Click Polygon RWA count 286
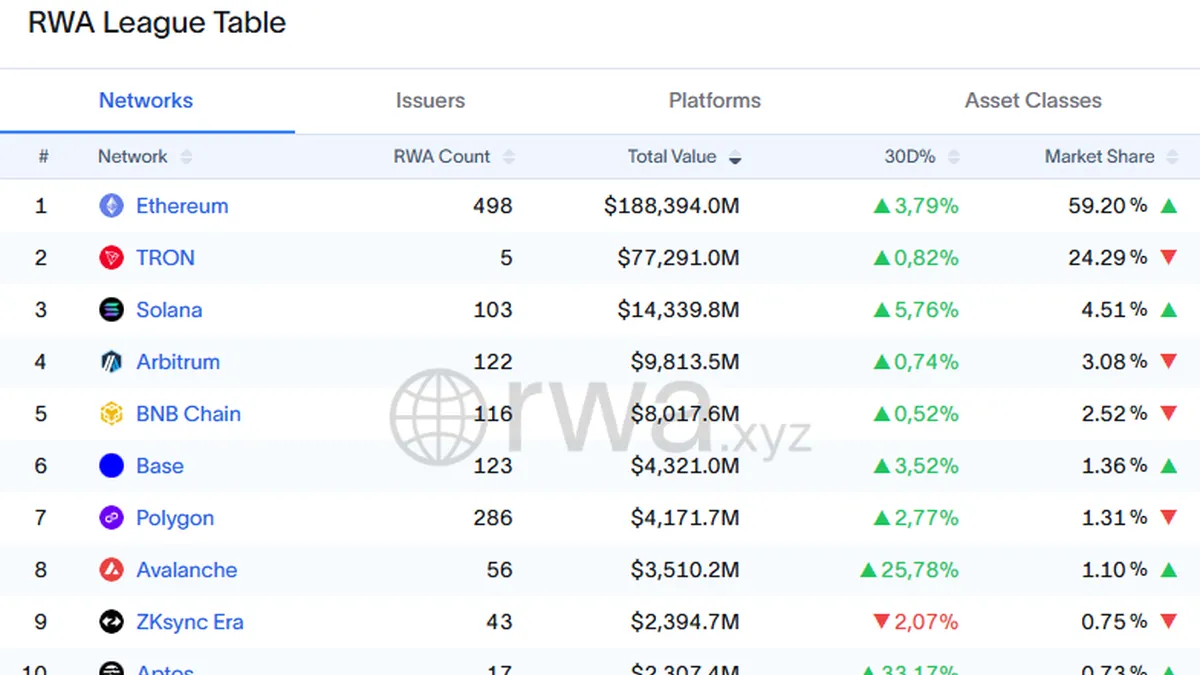 (493, 518)
